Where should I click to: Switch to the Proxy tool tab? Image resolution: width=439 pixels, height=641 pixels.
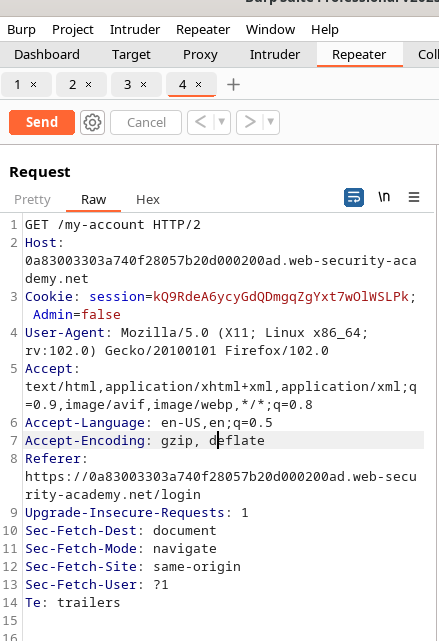click(x=200, y=54)
